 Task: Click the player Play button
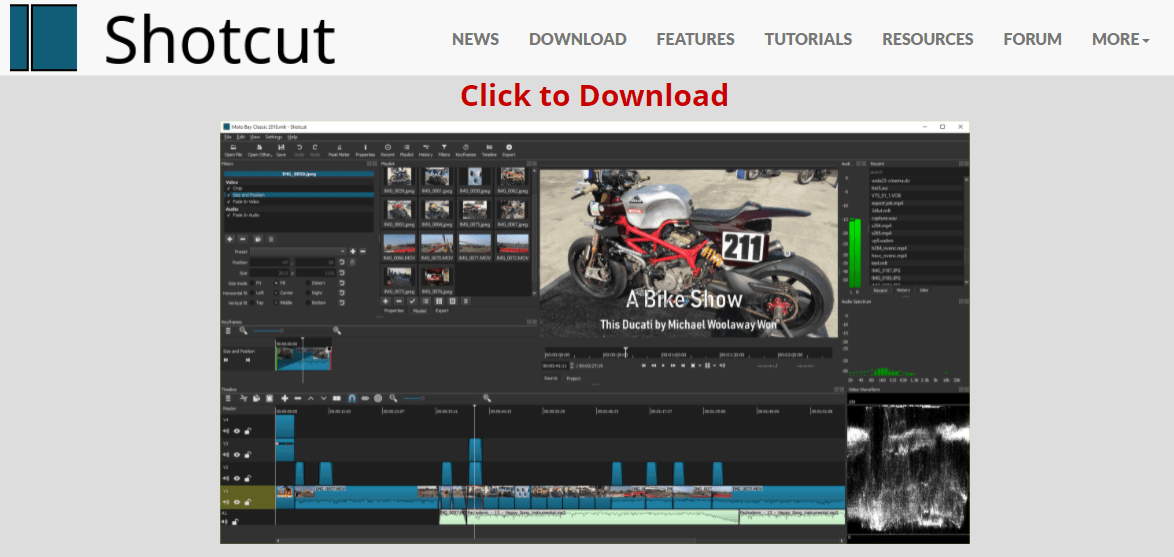point(663,365)
